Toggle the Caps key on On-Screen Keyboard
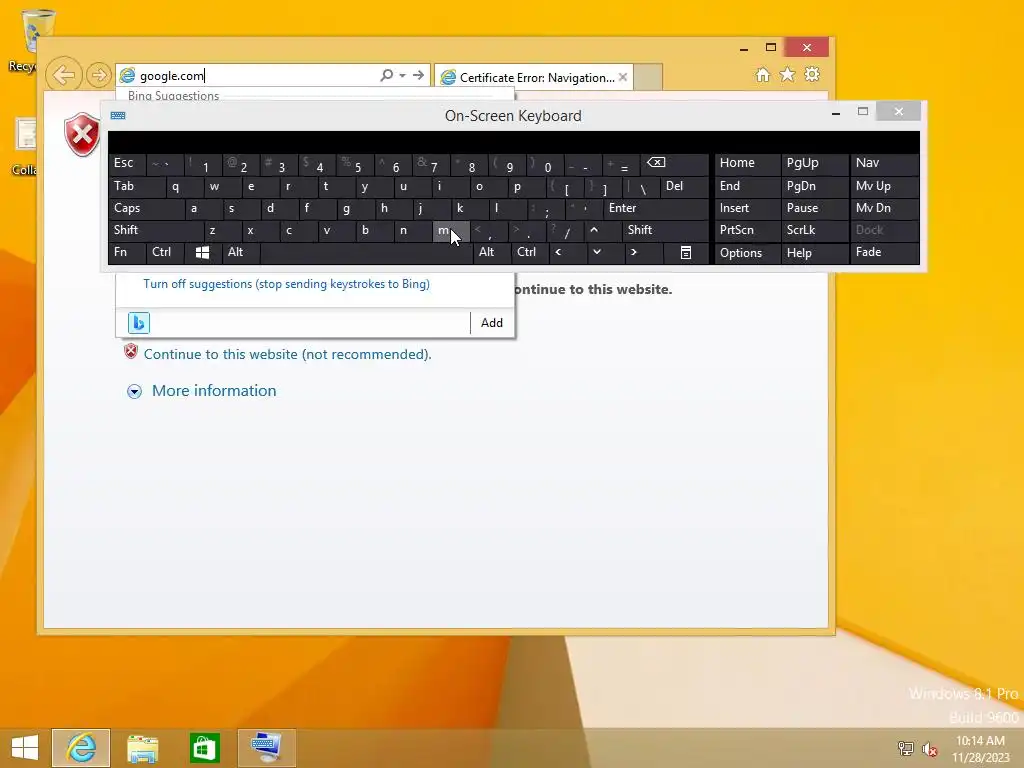This screenshot has height=768, width=1024. 146,208
